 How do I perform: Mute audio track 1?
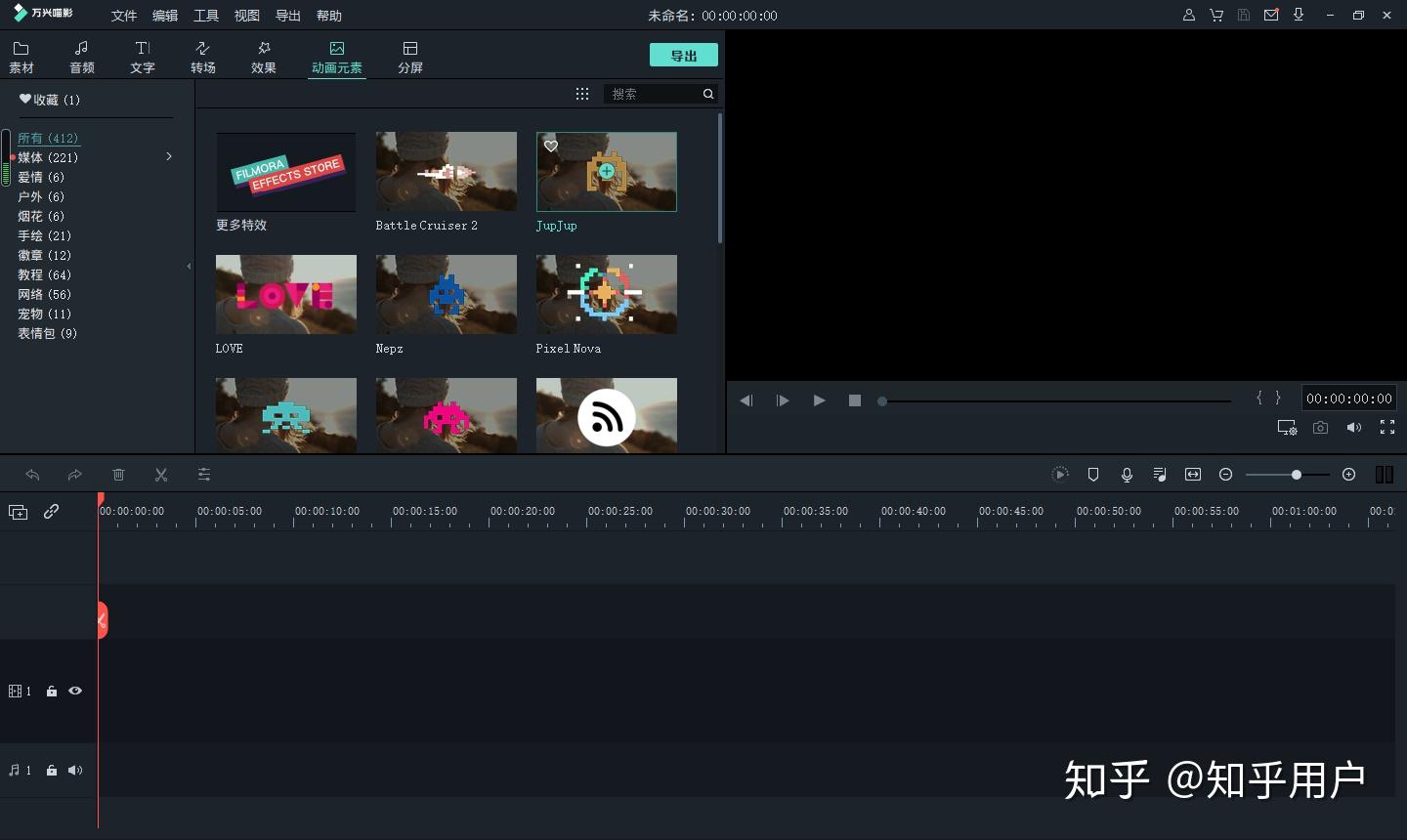(x=75, y=771)
